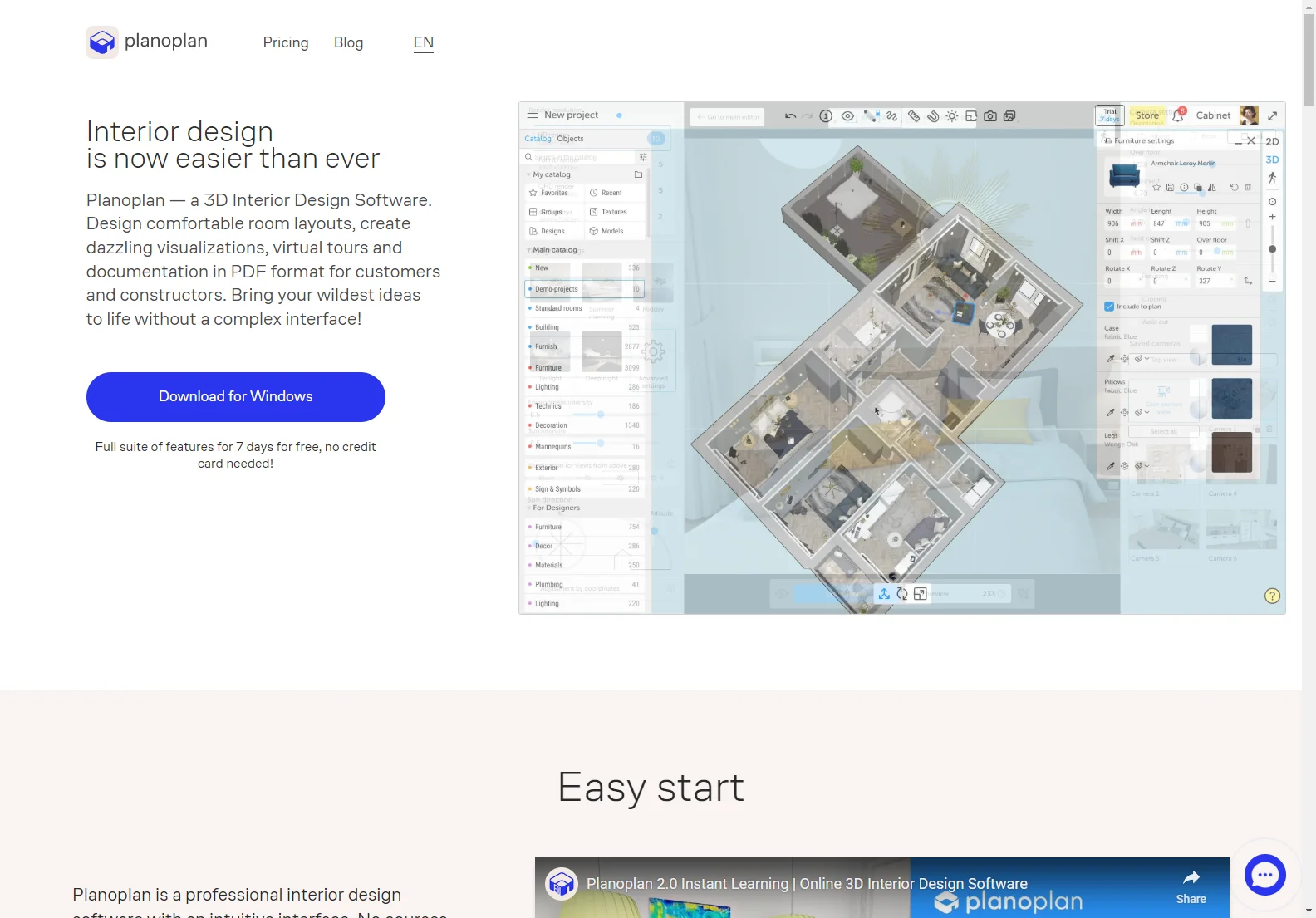Click the circled number 1 toolbar icon

(x=826, y=116)
